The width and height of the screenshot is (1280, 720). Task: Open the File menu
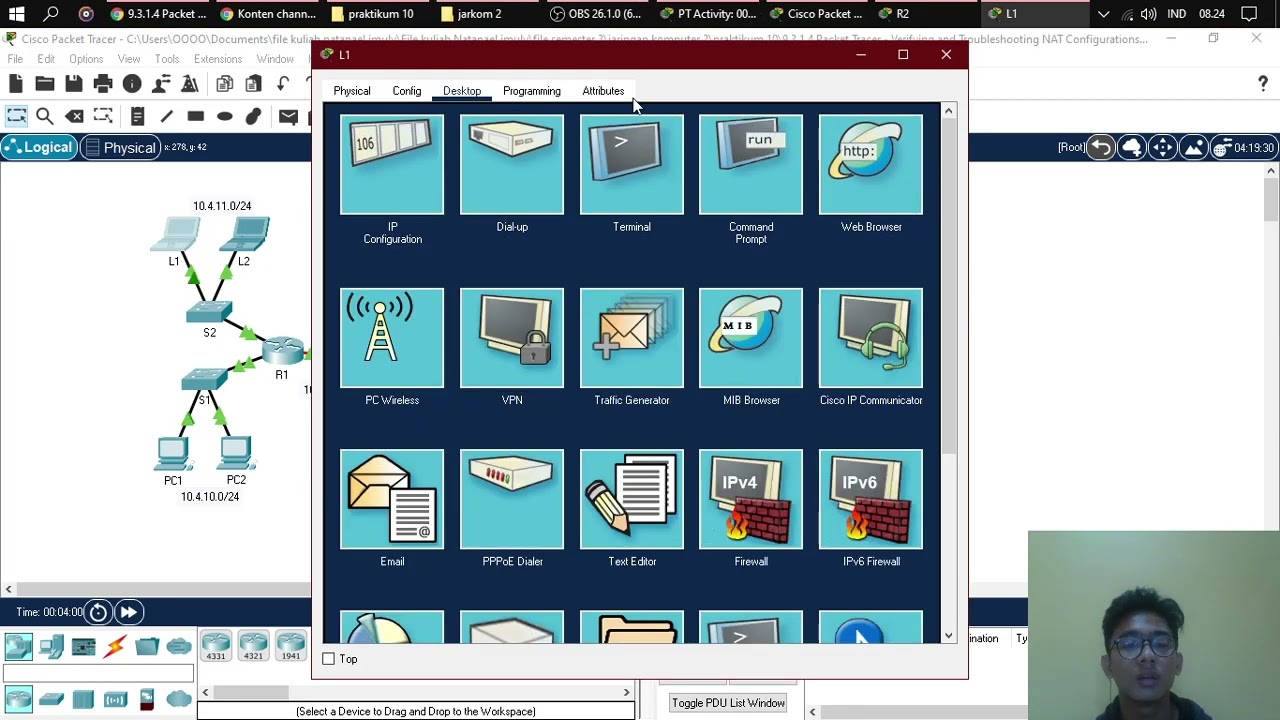point(16,59)
